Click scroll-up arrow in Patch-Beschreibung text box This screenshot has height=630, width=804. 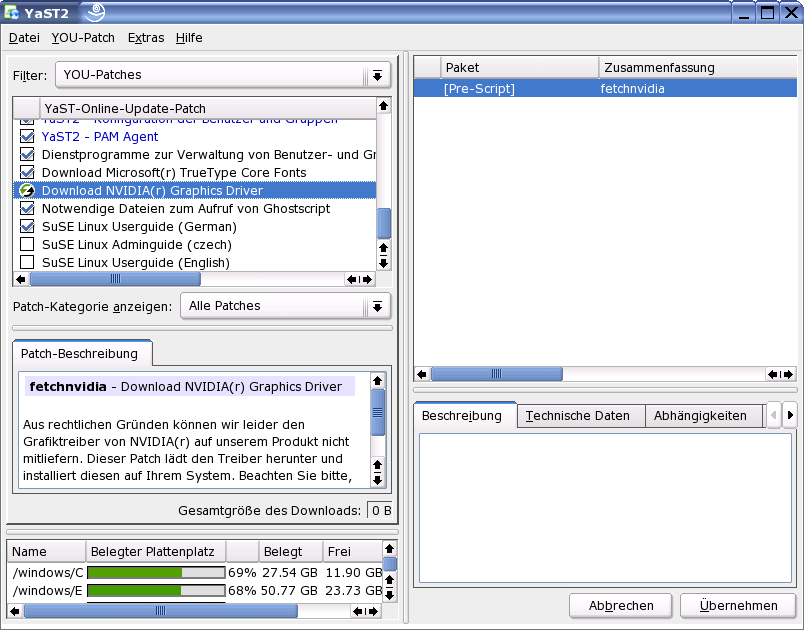click(x=377, y=380)
